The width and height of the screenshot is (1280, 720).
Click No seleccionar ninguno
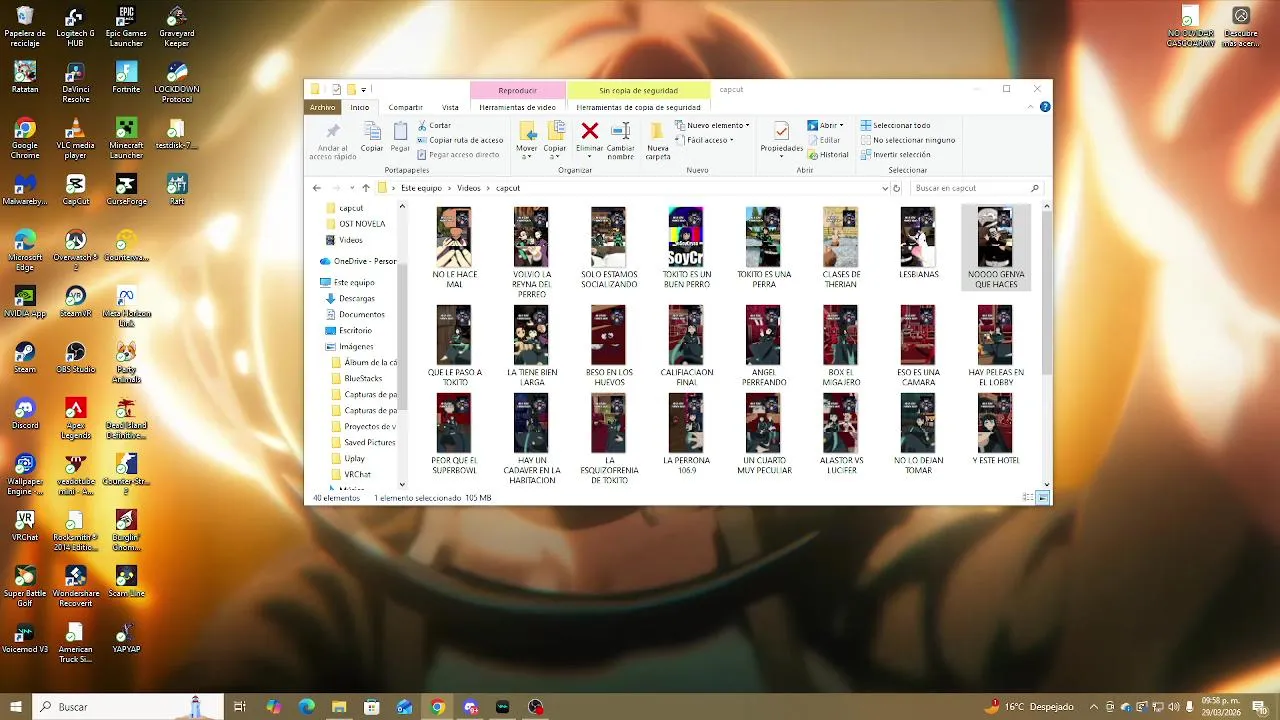[x=907, y=140]
